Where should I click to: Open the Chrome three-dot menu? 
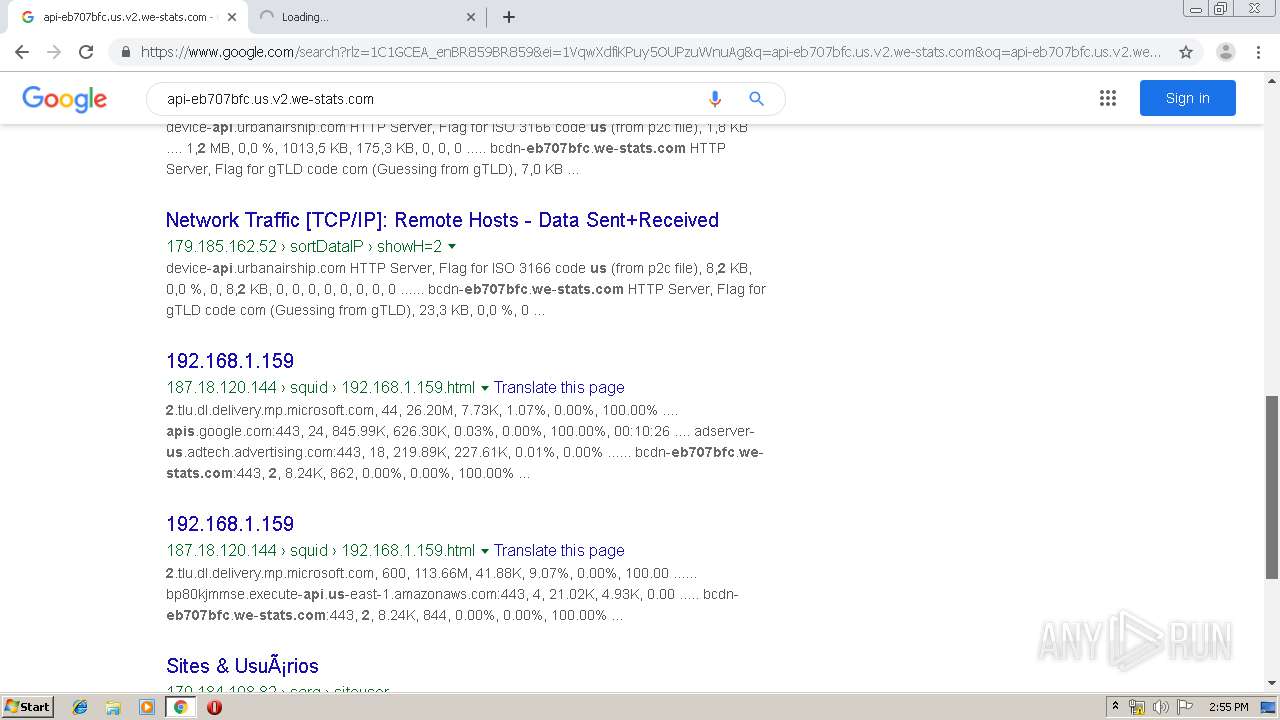tap(1258, 52)
